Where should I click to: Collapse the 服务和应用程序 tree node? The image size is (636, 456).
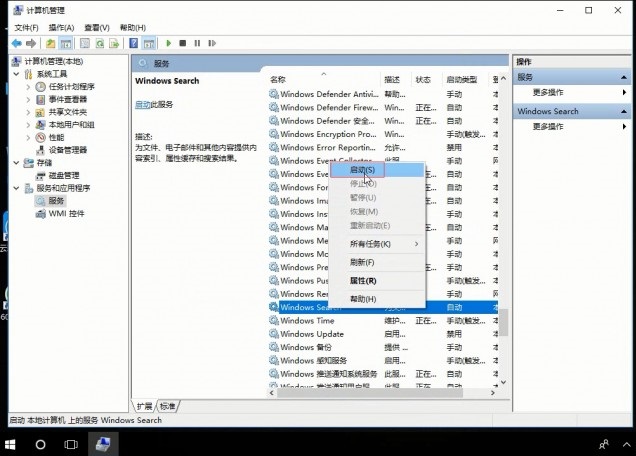coord(17,188)
